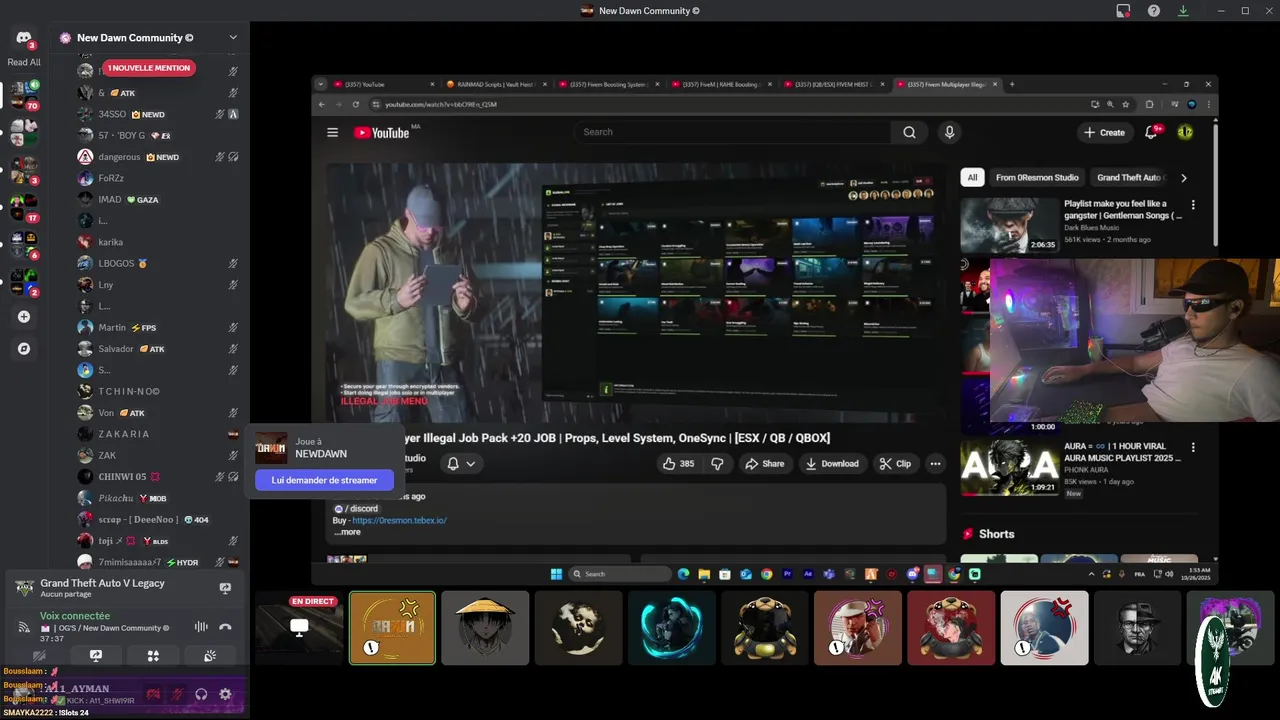
Task: Open YouTube notifications bell
Action: point(1152,132)
